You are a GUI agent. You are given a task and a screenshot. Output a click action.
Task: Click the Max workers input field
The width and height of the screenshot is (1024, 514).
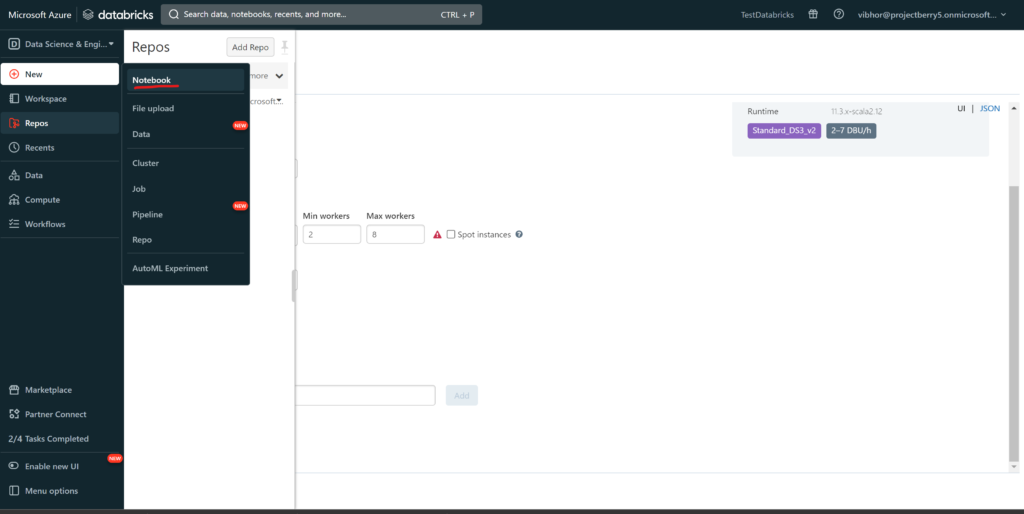click(x=396, y=234)
